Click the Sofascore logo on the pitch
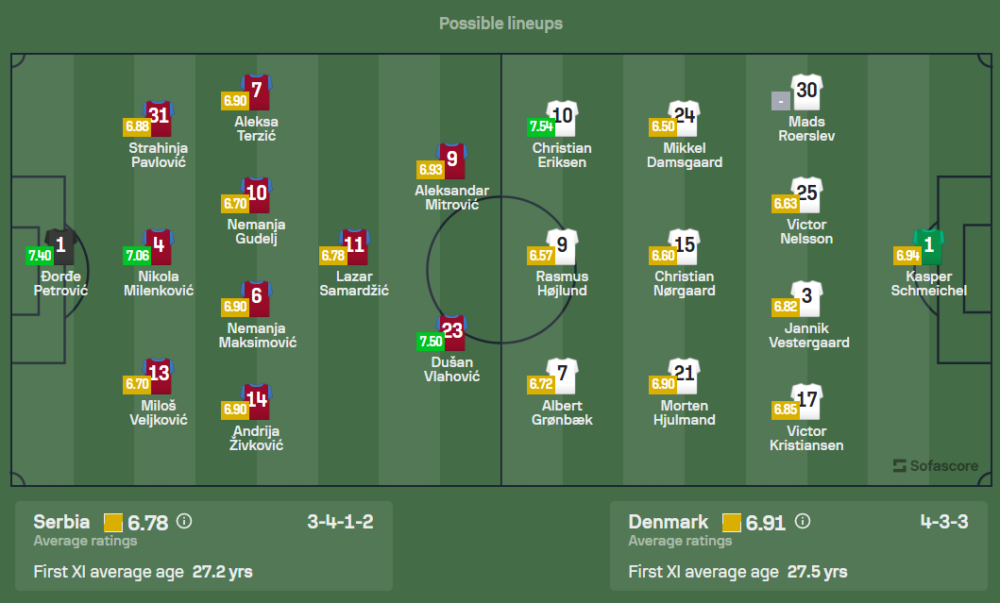 (x=934, y=465)
